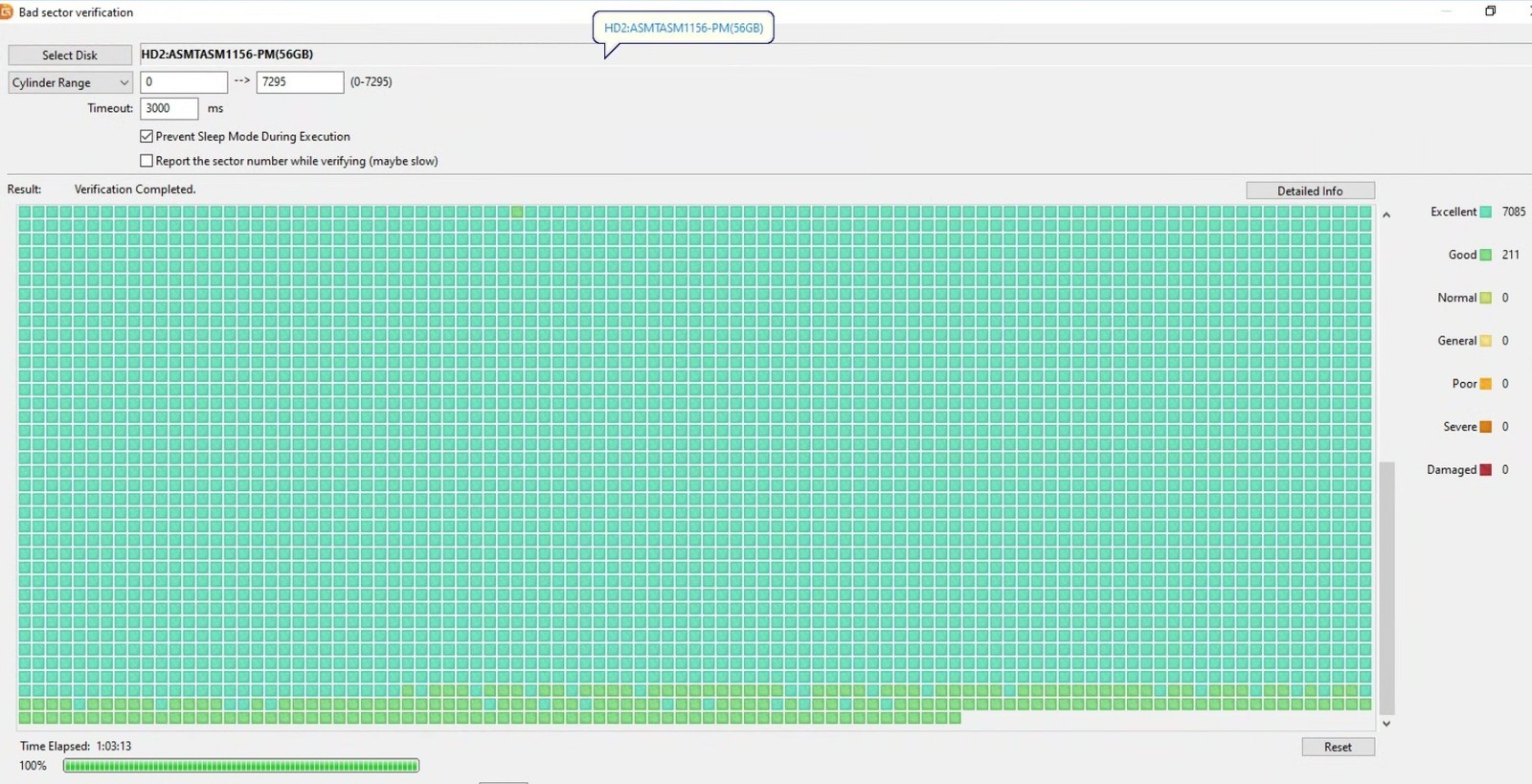The image size is (1532, 784).
Task: Click the Bad sector verification title text
Action: click(x=76, y=12)
